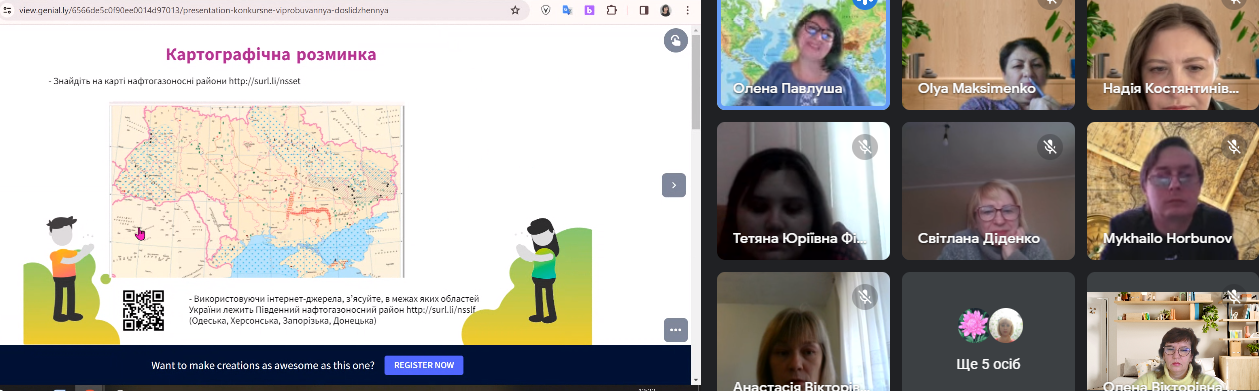The height and width of the screenshot is (391, 1259).
Task: Toggle the browser side panel icon
Action: pyautogui.click(x=643, y=10)
